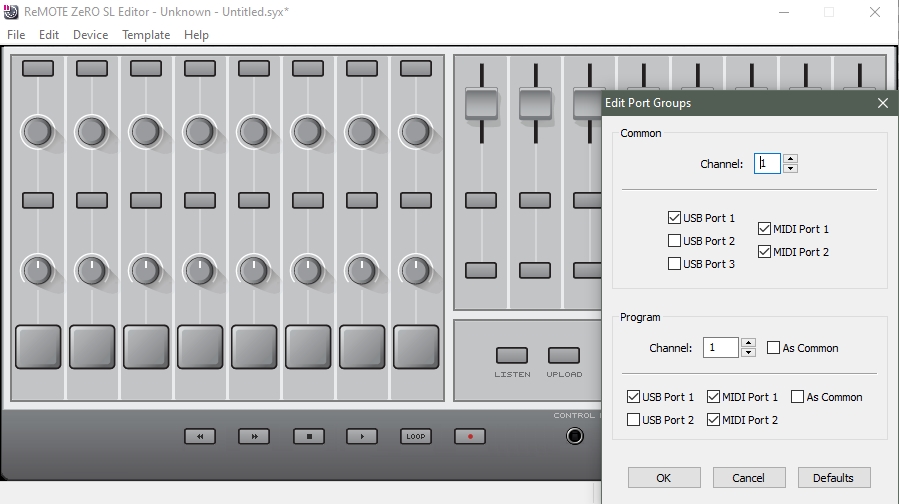This screenshot has height=504, width=899.
Task: Click the LOOP transport button
Action: pyautogui.click(x=416, y=436)
